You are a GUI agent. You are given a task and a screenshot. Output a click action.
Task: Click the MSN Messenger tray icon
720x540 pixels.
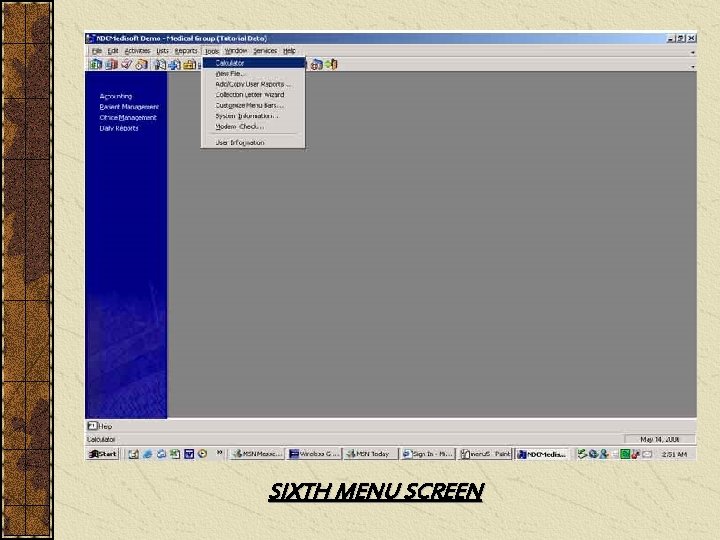[604, 454]
